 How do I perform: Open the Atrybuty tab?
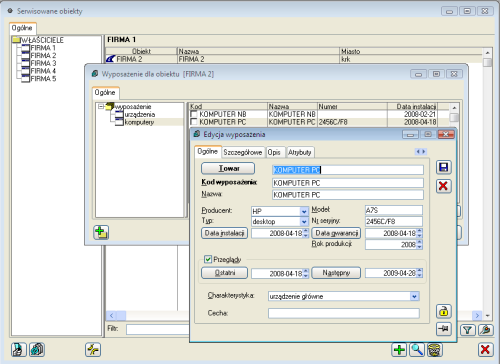pos(299,152)
